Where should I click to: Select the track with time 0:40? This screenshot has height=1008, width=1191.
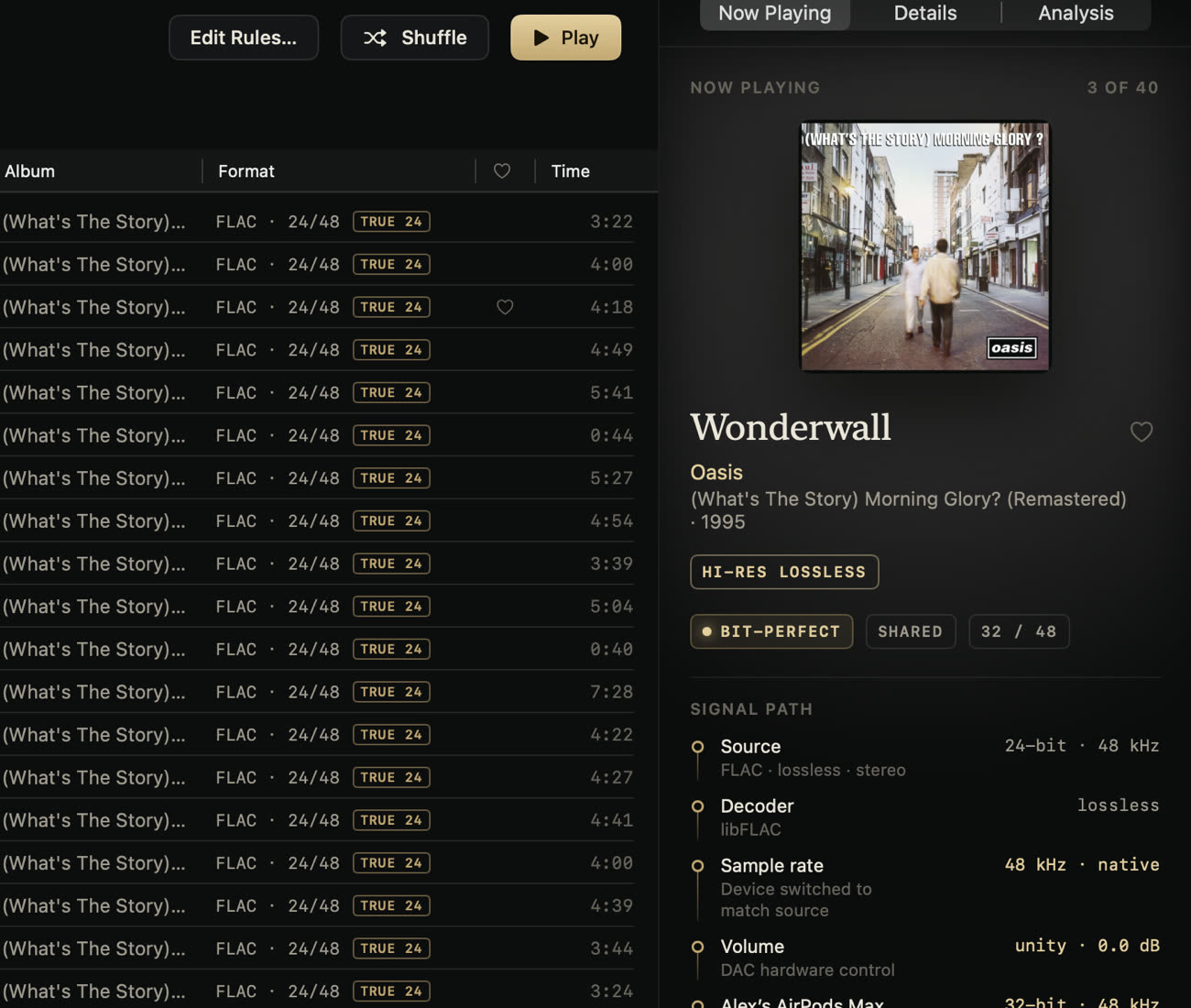317,649
